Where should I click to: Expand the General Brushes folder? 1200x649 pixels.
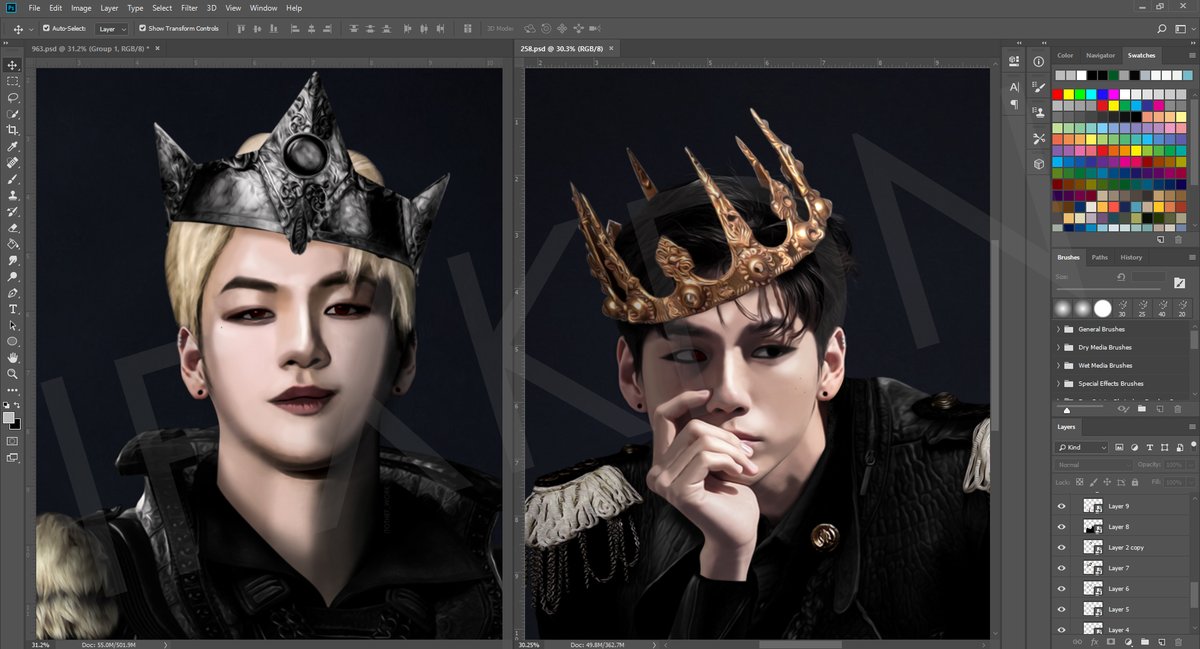[1059, 329]
